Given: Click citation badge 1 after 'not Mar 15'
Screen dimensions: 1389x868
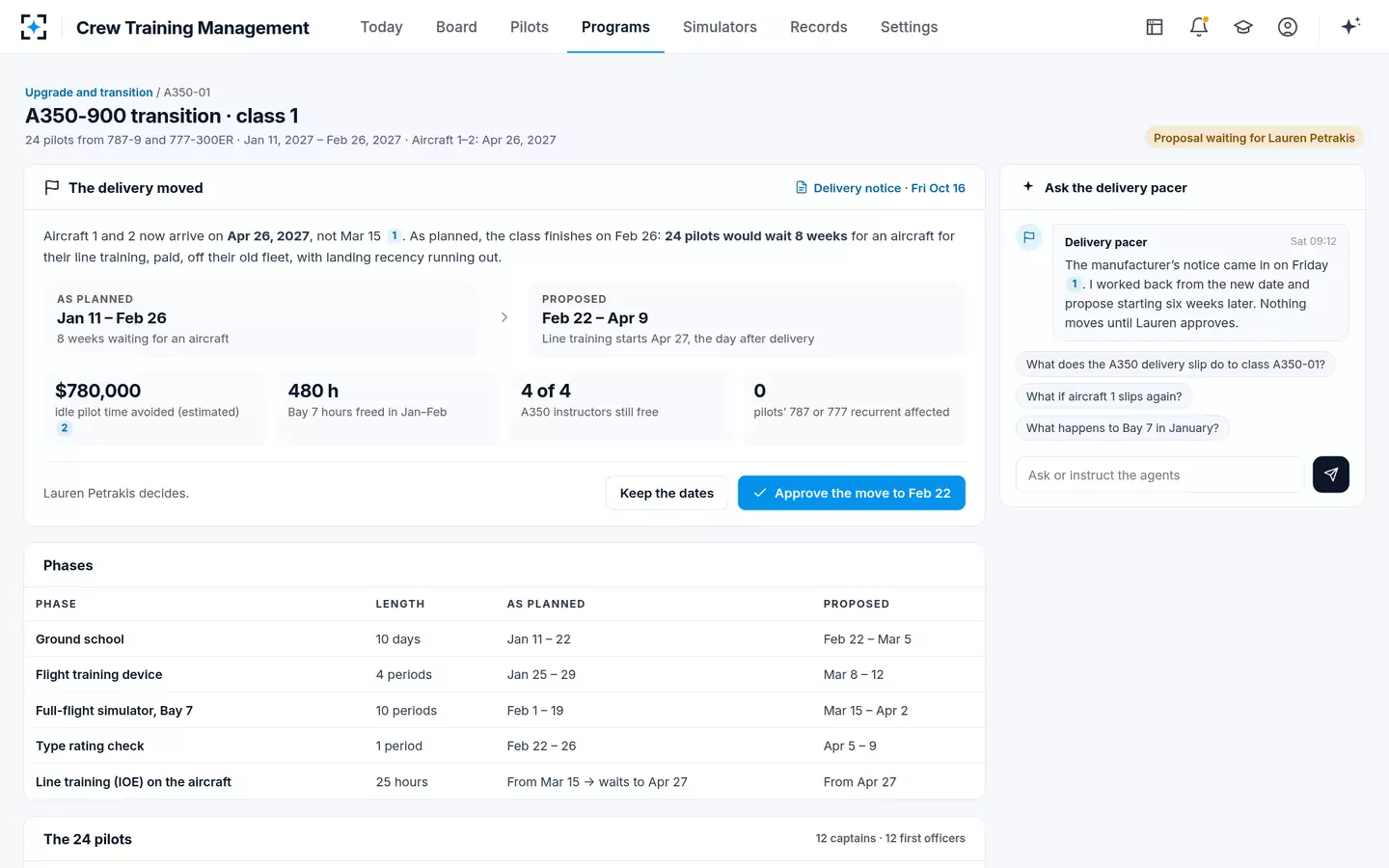Looking at the screenshot, I should pos(395,236).
